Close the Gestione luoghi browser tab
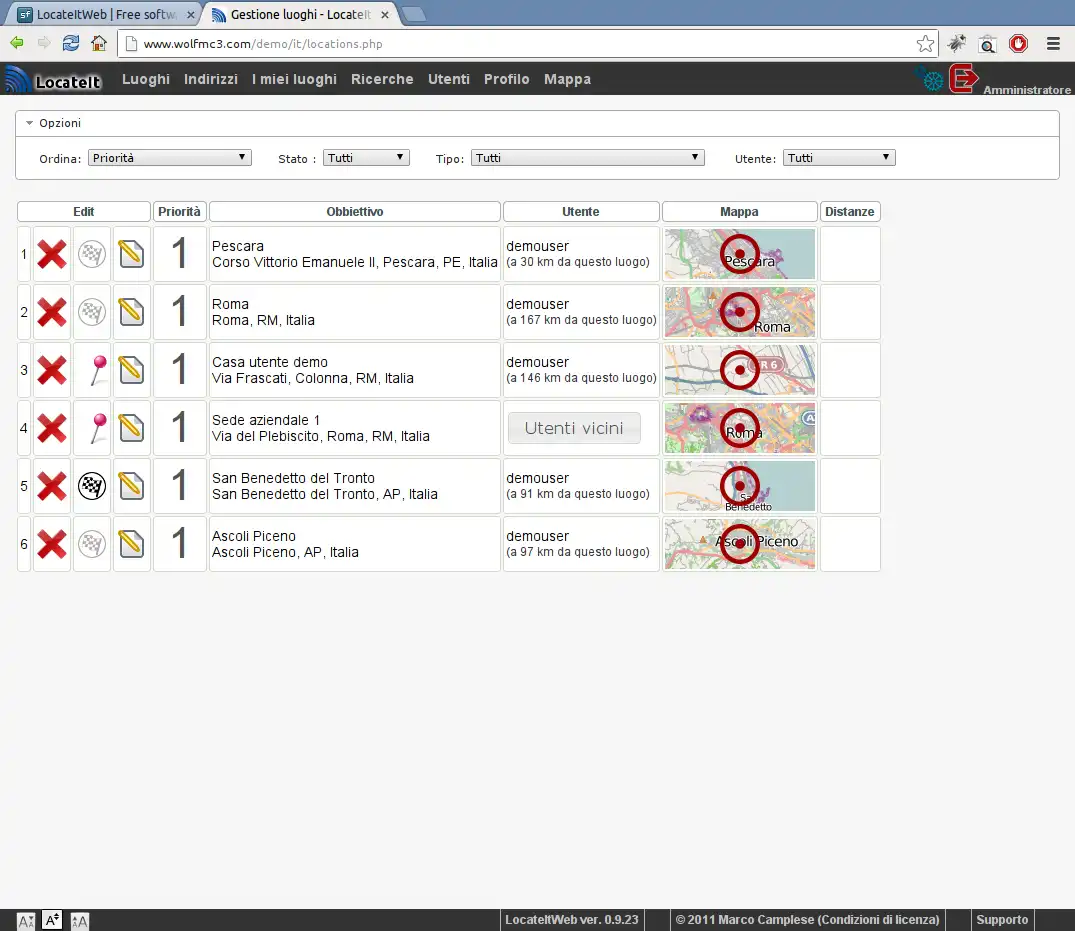Viewport: 1075px width, 931px height. 385,14
